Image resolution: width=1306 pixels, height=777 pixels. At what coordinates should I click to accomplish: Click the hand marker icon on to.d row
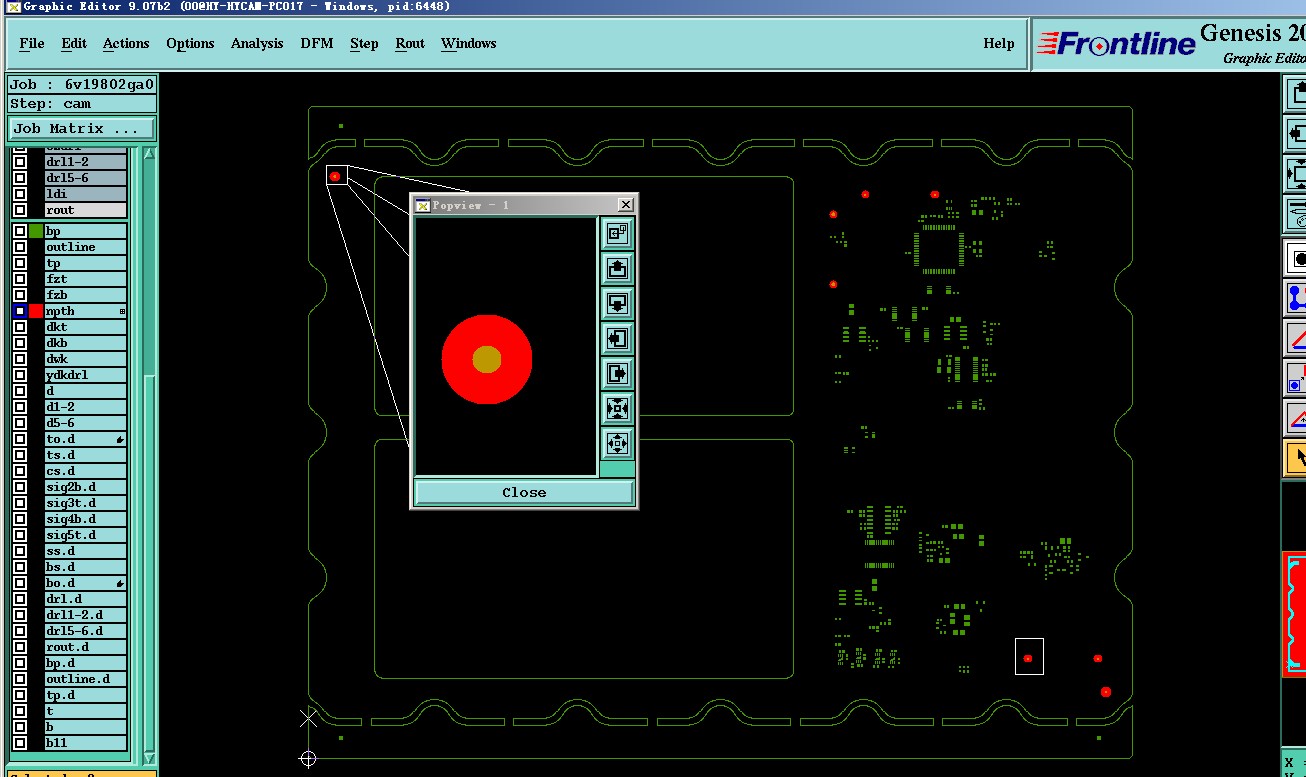120,439
